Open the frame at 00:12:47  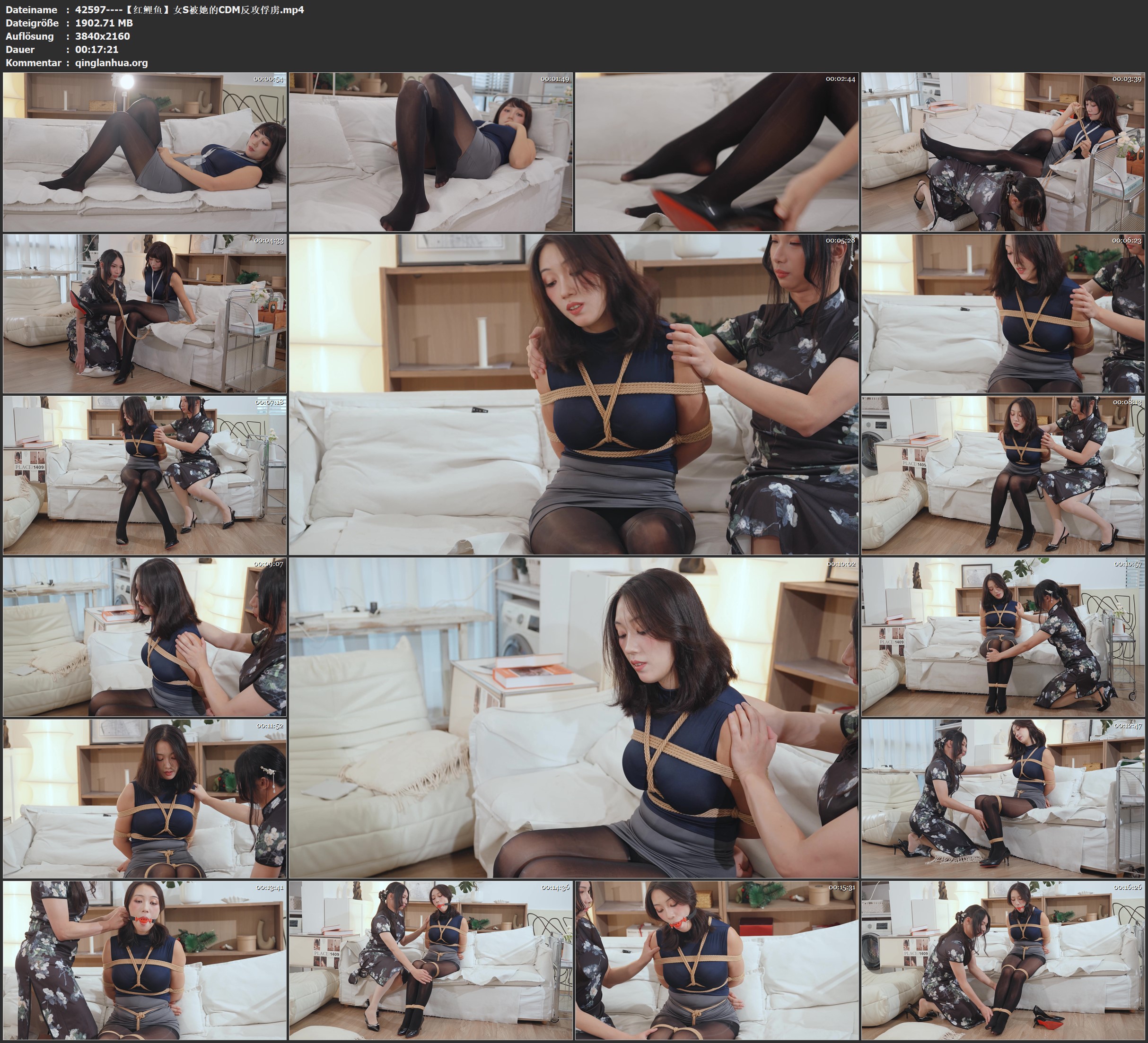(1003, 798)
